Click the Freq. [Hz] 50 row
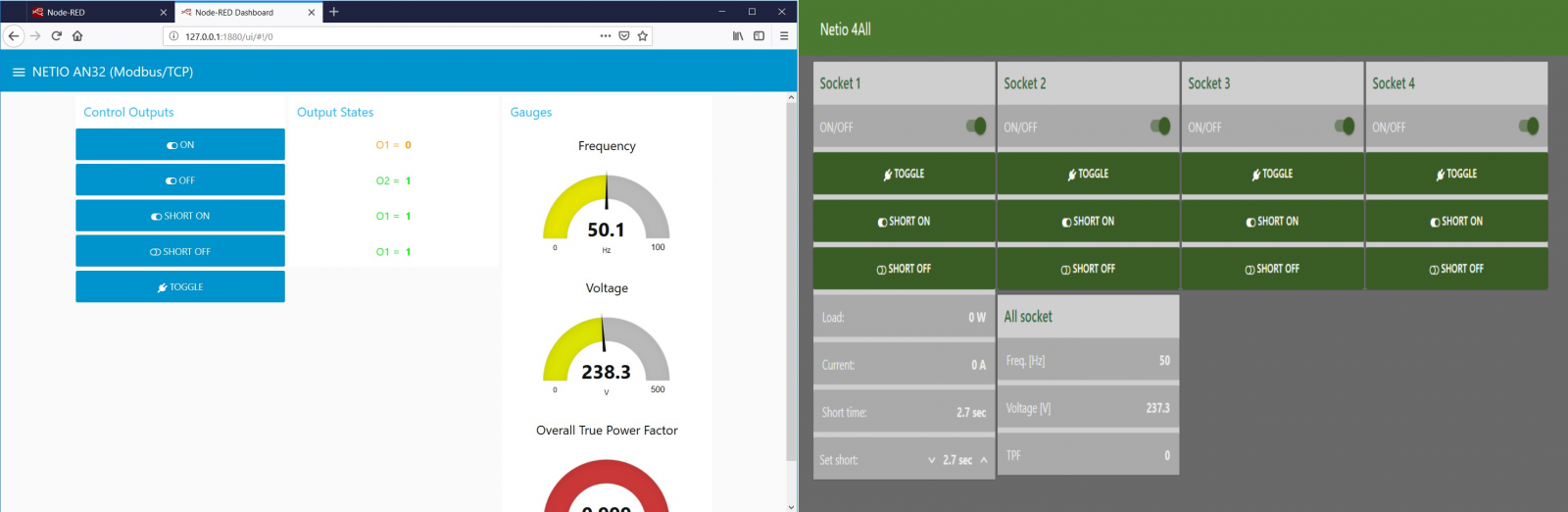 [1088, 361]
